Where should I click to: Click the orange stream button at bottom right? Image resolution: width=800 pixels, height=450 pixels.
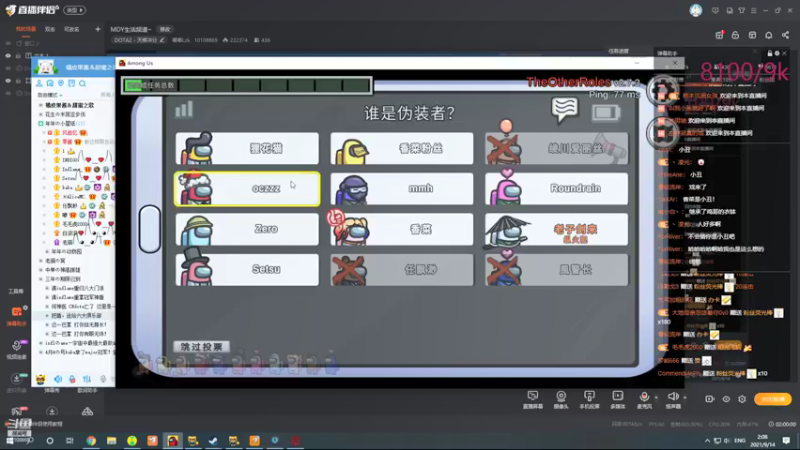773,399
